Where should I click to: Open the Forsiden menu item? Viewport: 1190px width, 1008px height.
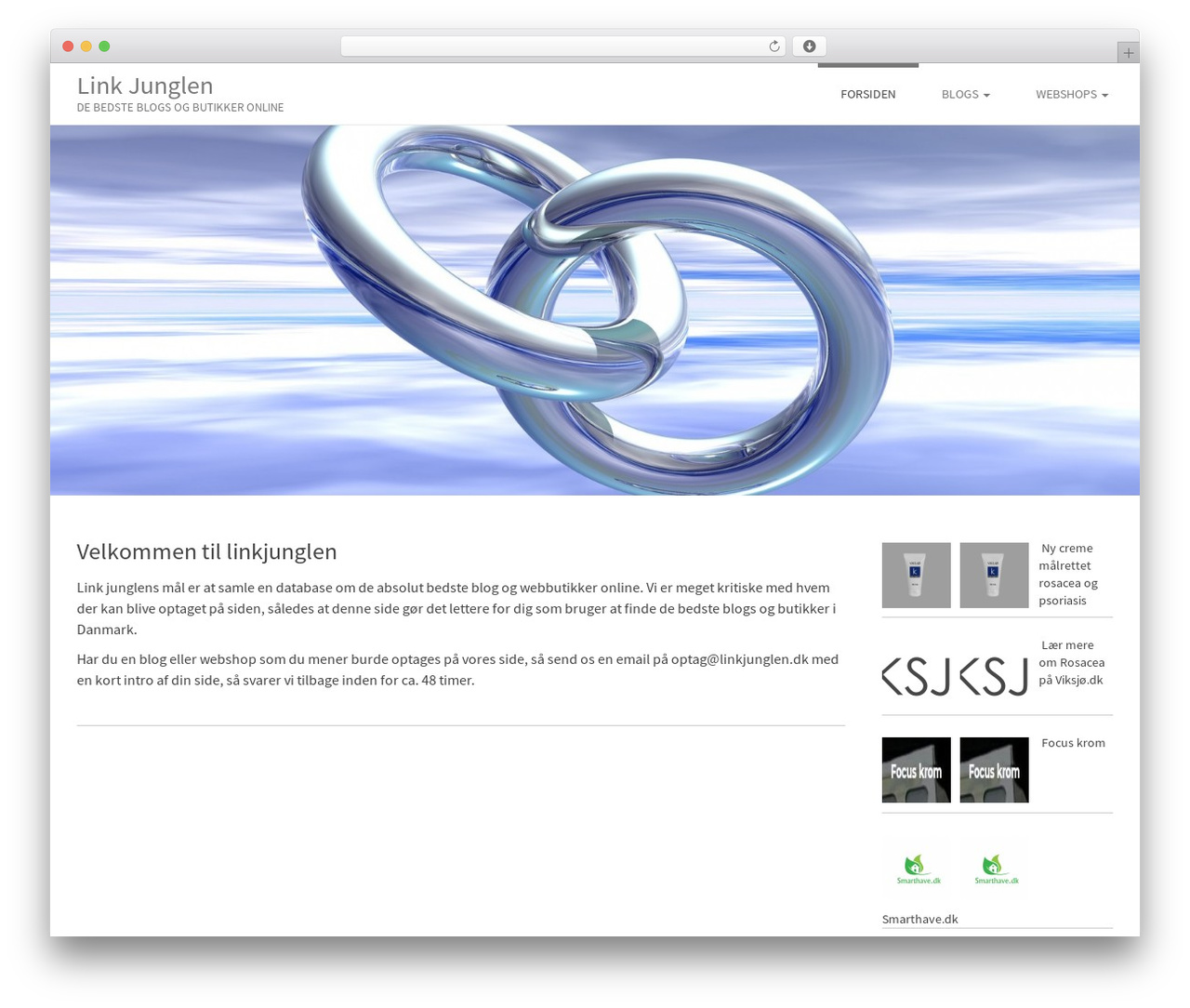coord(868,94)
